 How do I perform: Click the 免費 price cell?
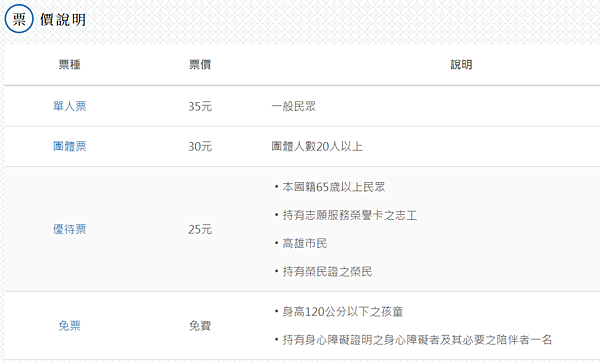200,326
